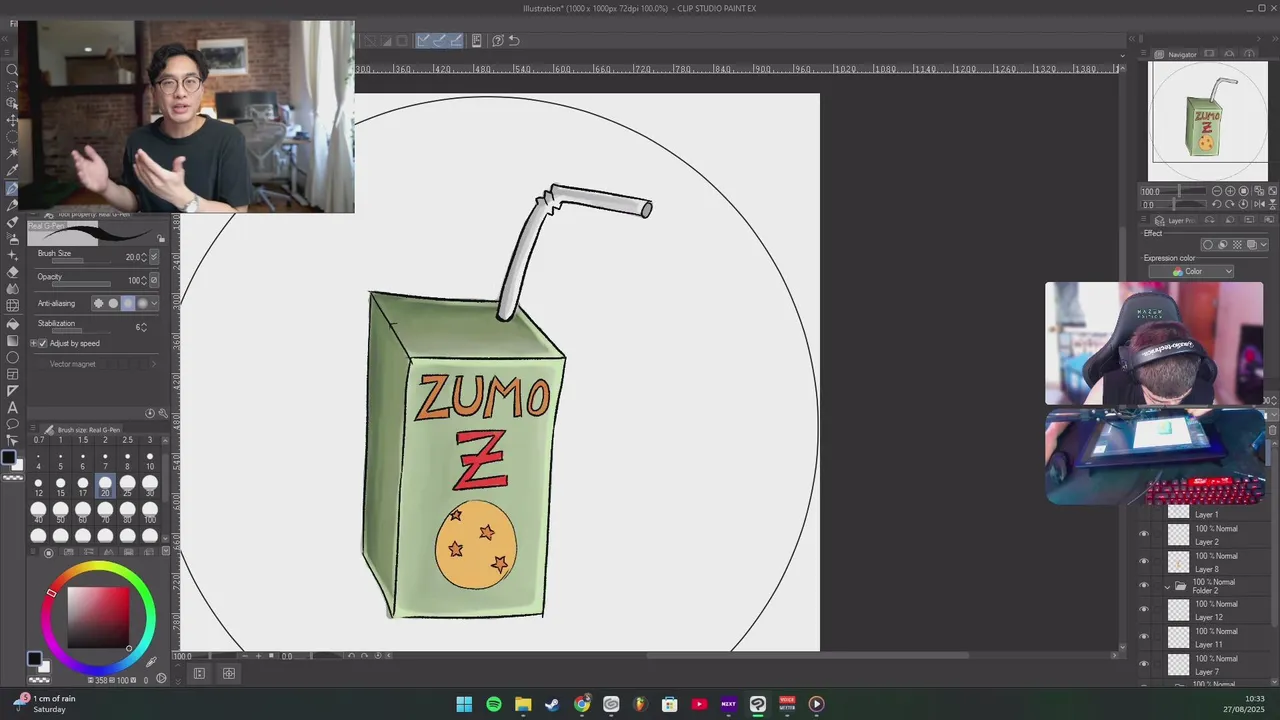Expand the Vector magnet arrow

153,364
